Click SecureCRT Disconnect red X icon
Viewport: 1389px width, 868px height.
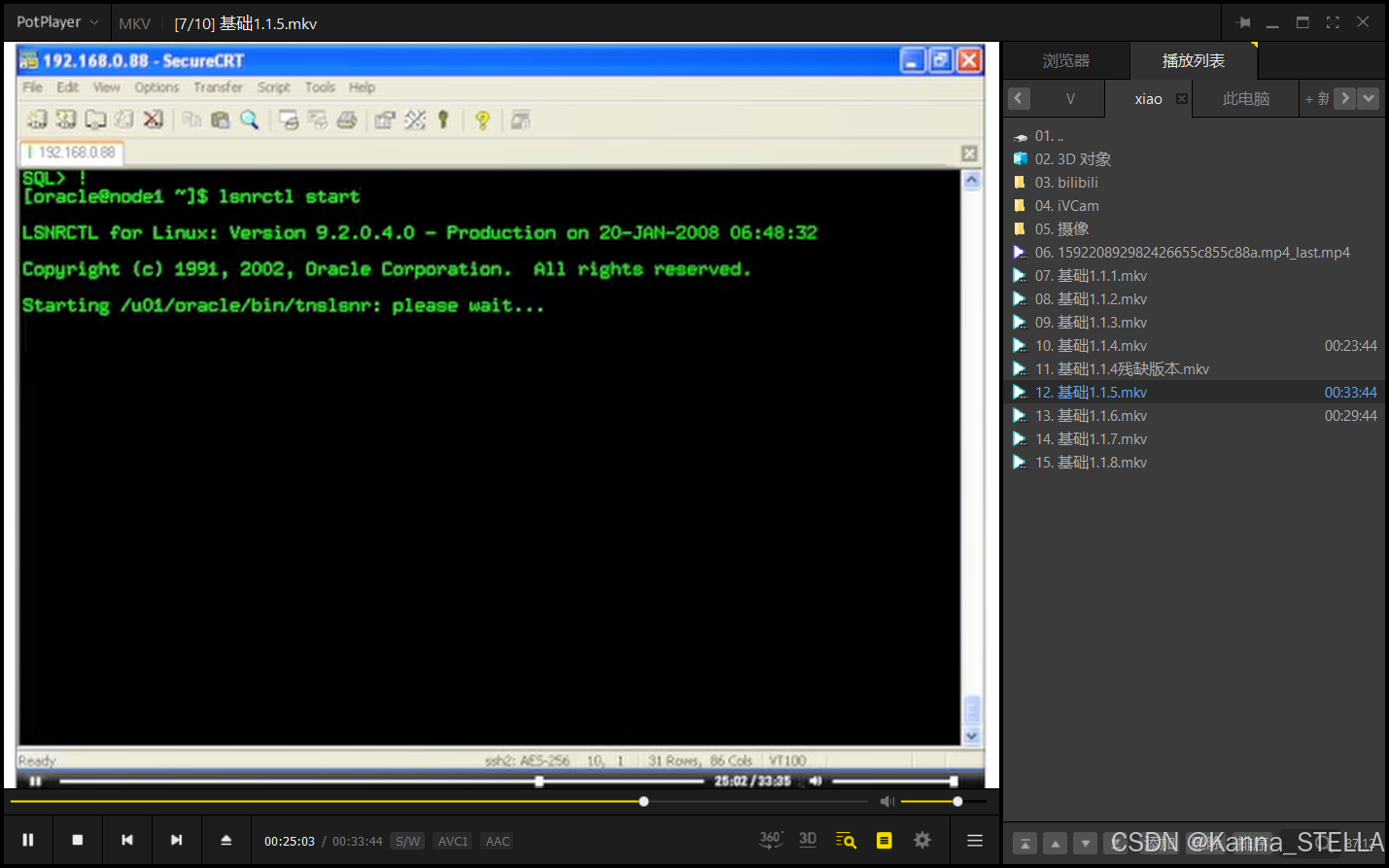154,120
